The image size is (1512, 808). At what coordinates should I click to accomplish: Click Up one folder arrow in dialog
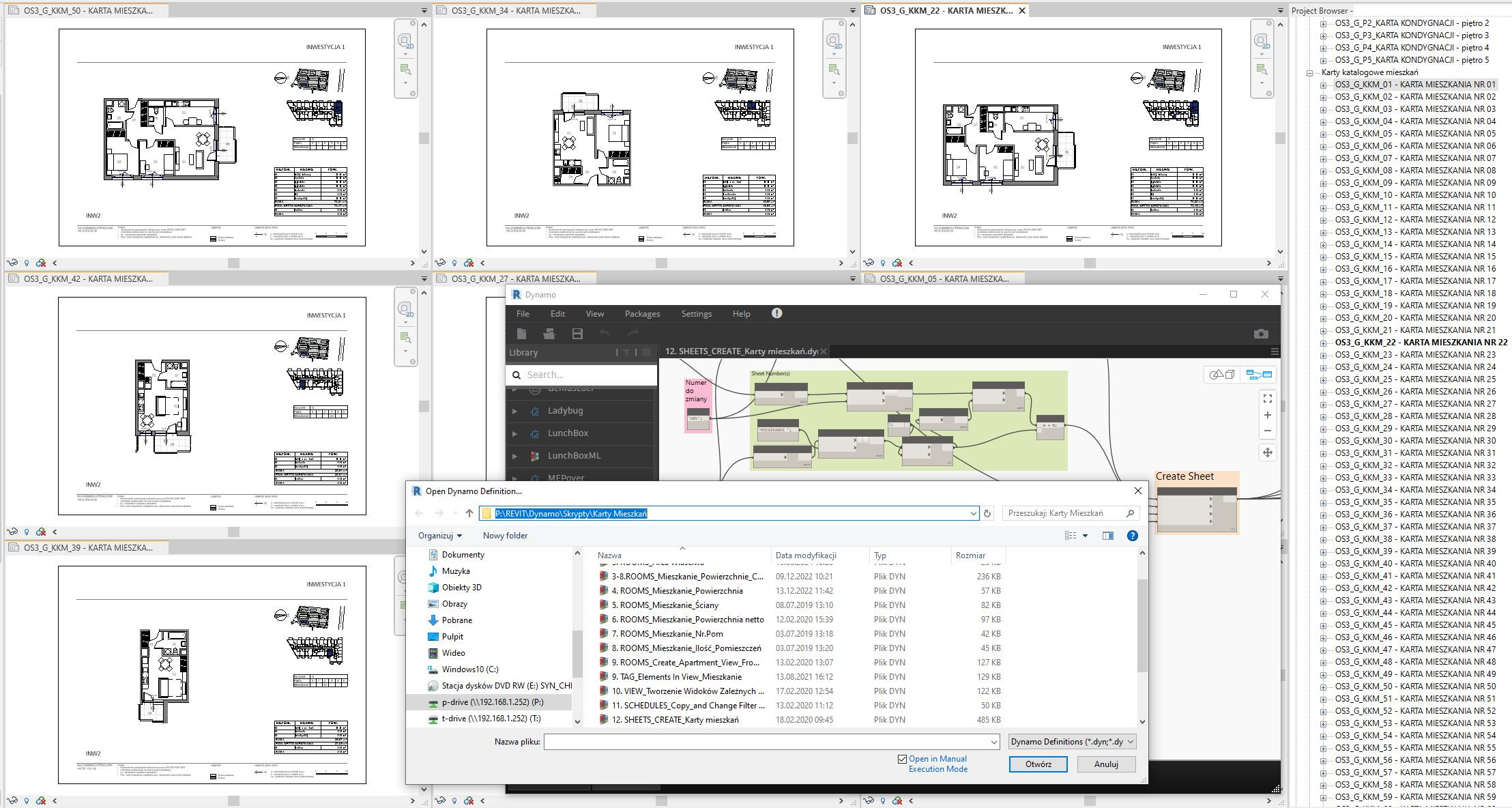click(469, 513)
